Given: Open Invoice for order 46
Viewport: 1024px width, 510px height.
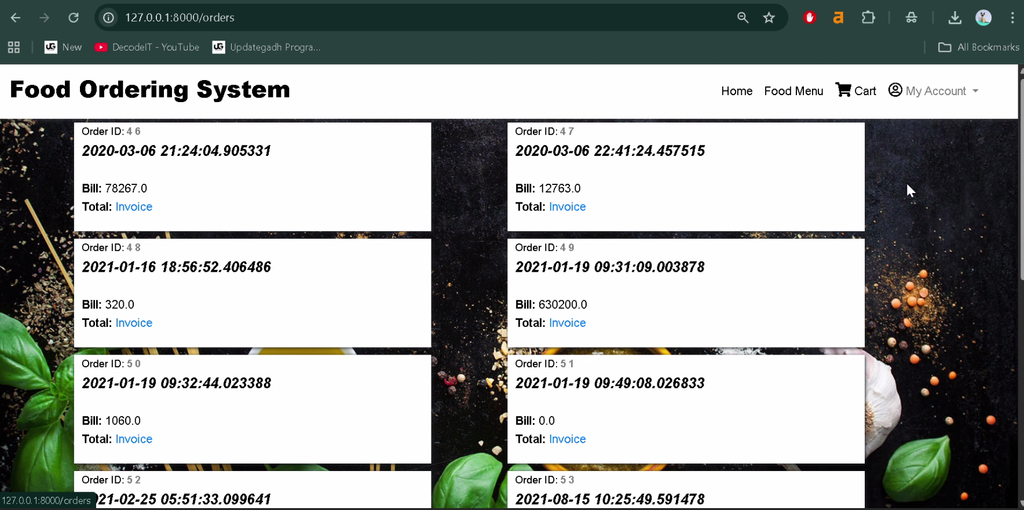Looking at the screenshot, I should coord(134,206).
